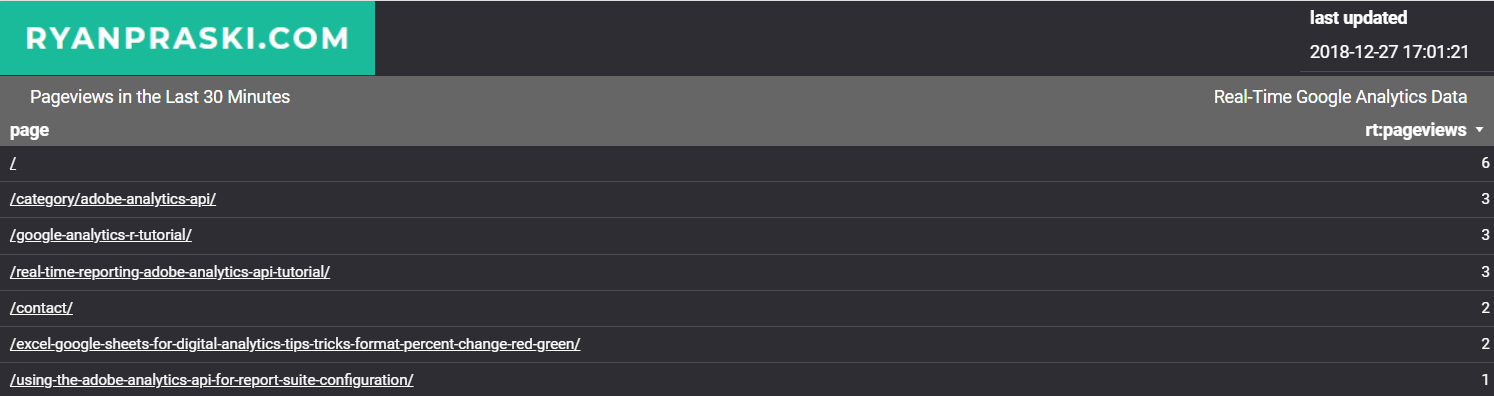1494x396 pixels.
Task: Open the excel-google-sheets percent-change-red-green link
Action: pyautogui.click(x=295, y=343)
